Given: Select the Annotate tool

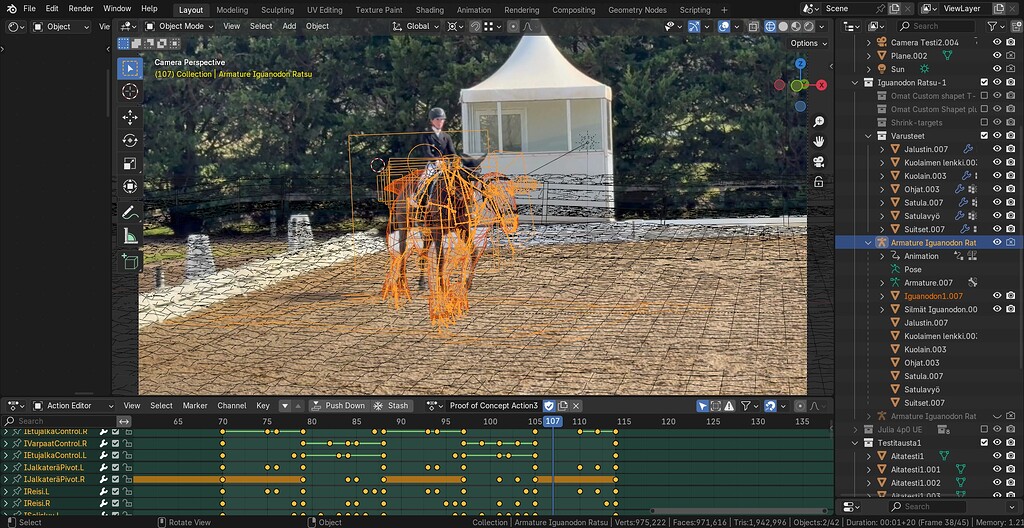Looking at the screenshot, I should click(x=130, y=212).
